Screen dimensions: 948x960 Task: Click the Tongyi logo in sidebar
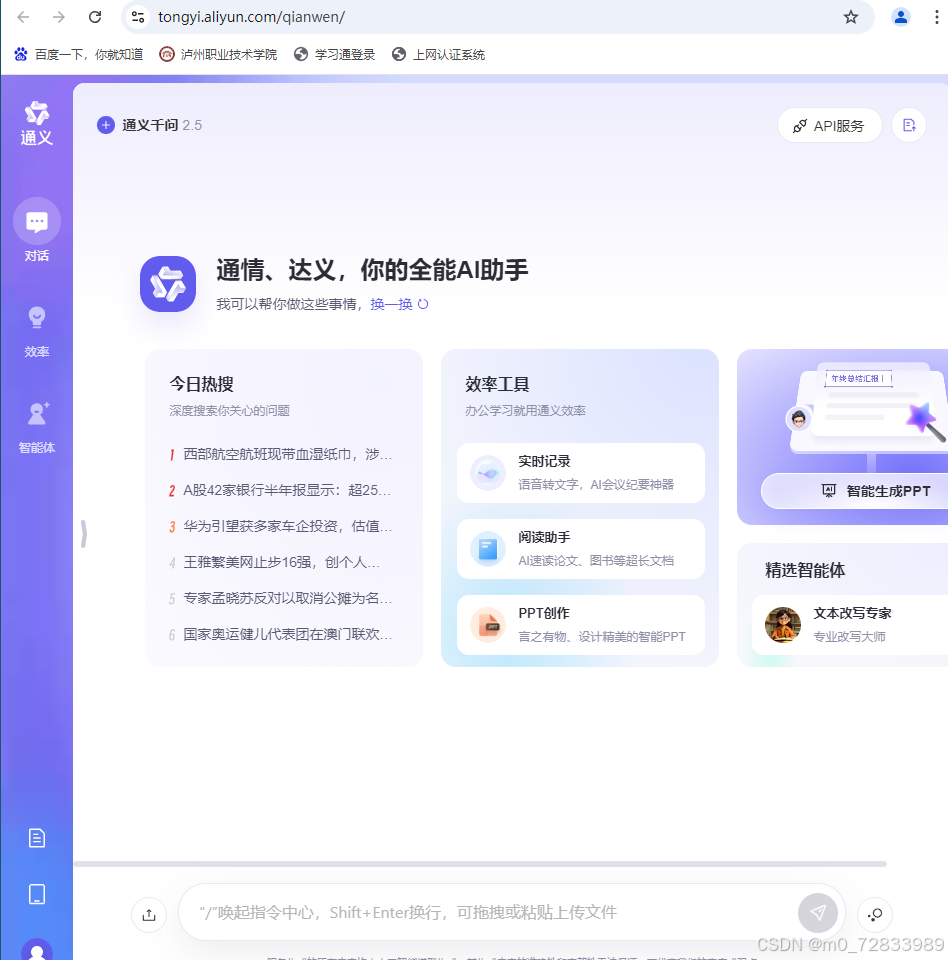coord(37,122)
